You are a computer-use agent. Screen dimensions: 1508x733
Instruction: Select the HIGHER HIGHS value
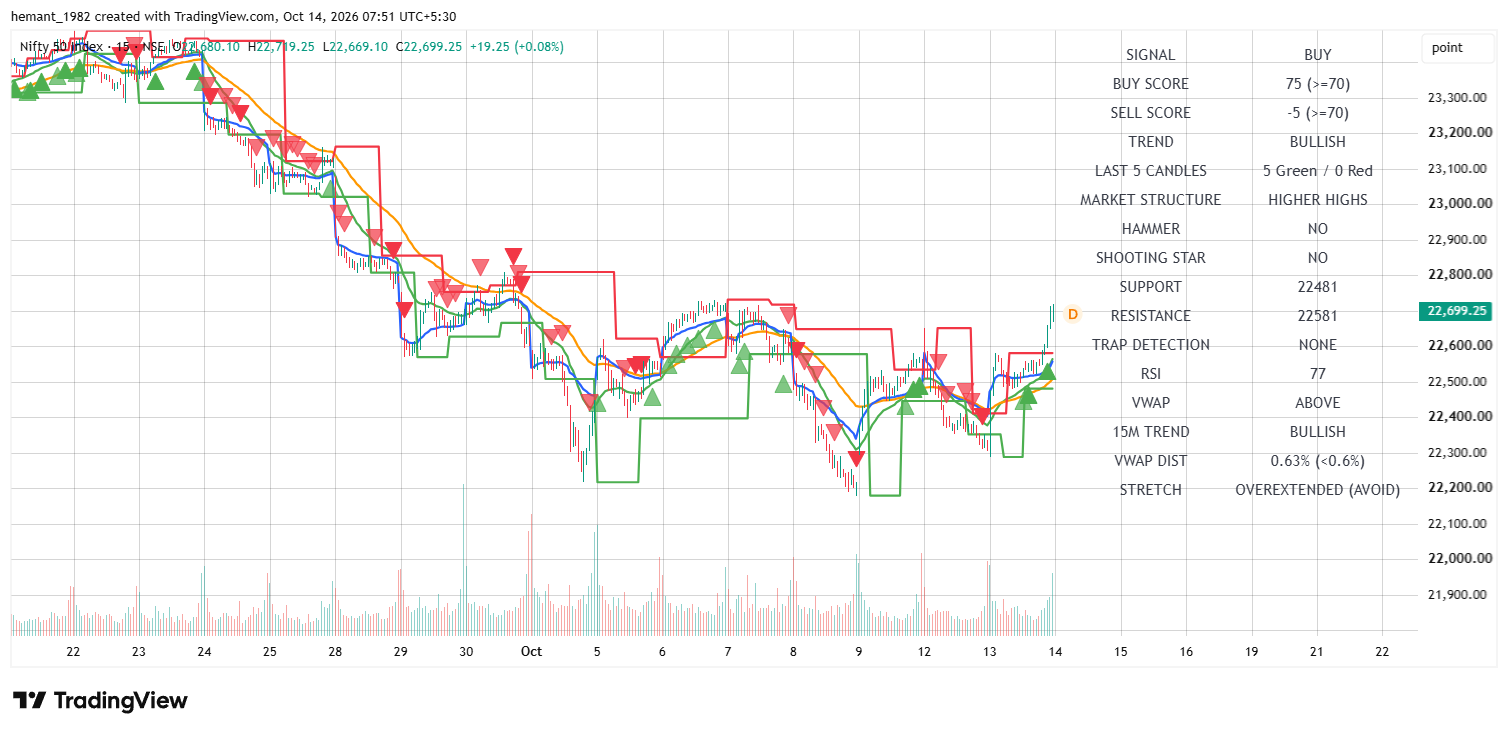point(1318,200)
